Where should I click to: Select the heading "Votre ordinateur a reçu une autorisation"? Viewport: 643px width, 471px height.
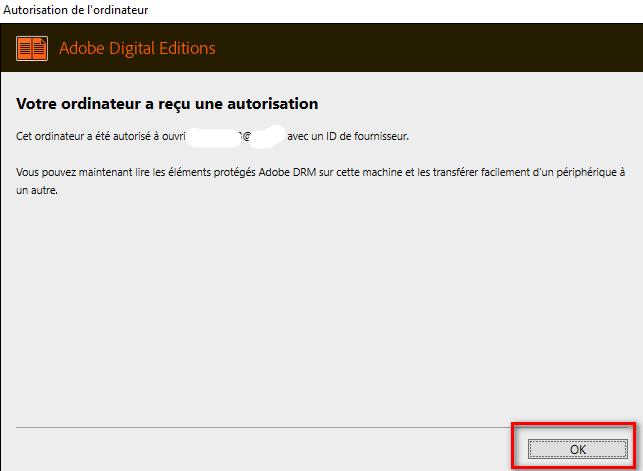pos(167,103)
